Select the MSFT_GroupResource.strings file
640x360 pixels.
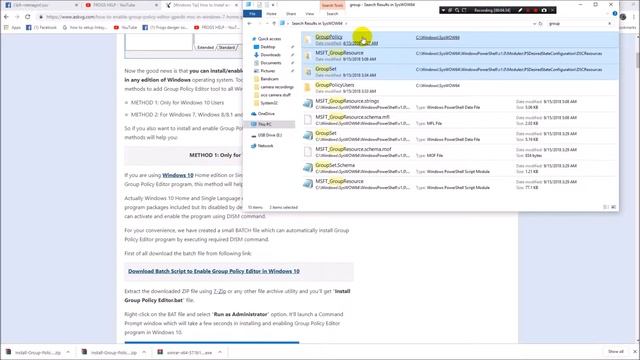point(460,104)
